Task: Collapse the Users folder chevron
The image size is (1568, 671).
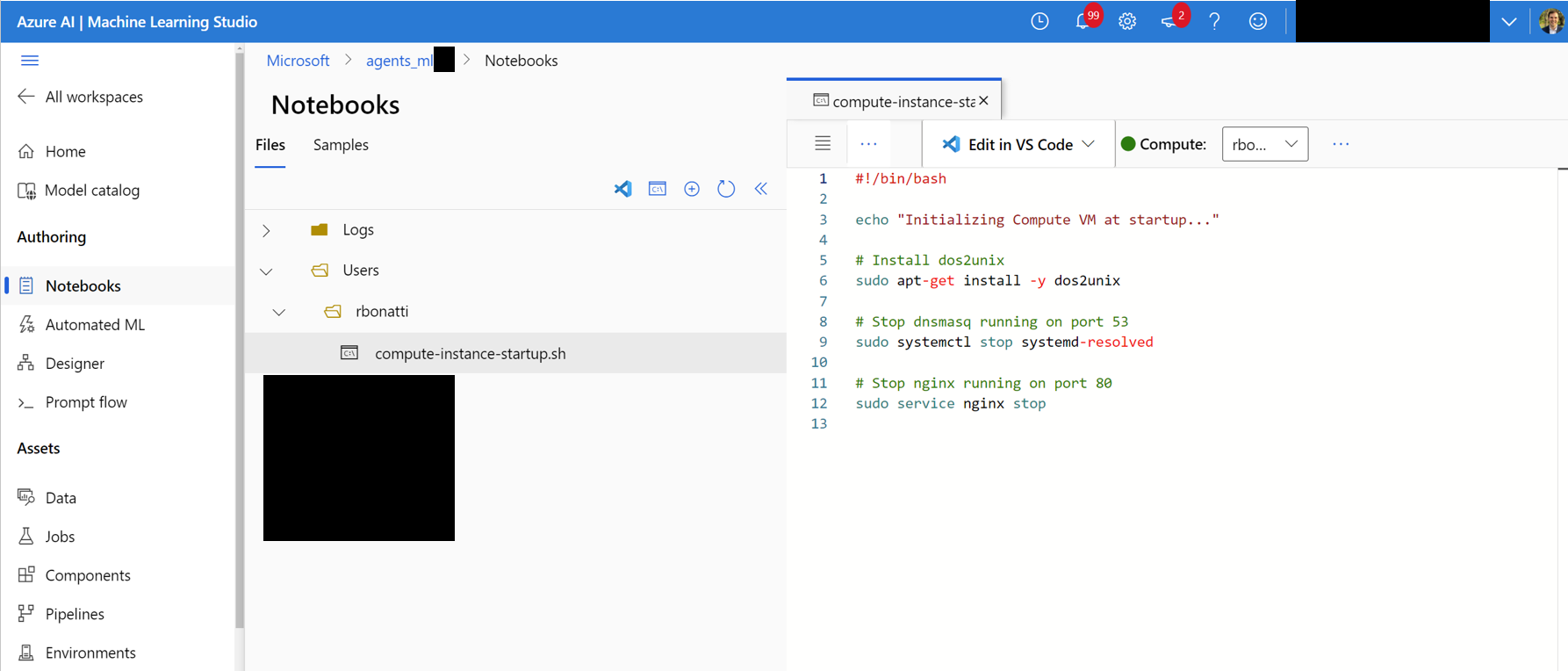Action: 266,271
